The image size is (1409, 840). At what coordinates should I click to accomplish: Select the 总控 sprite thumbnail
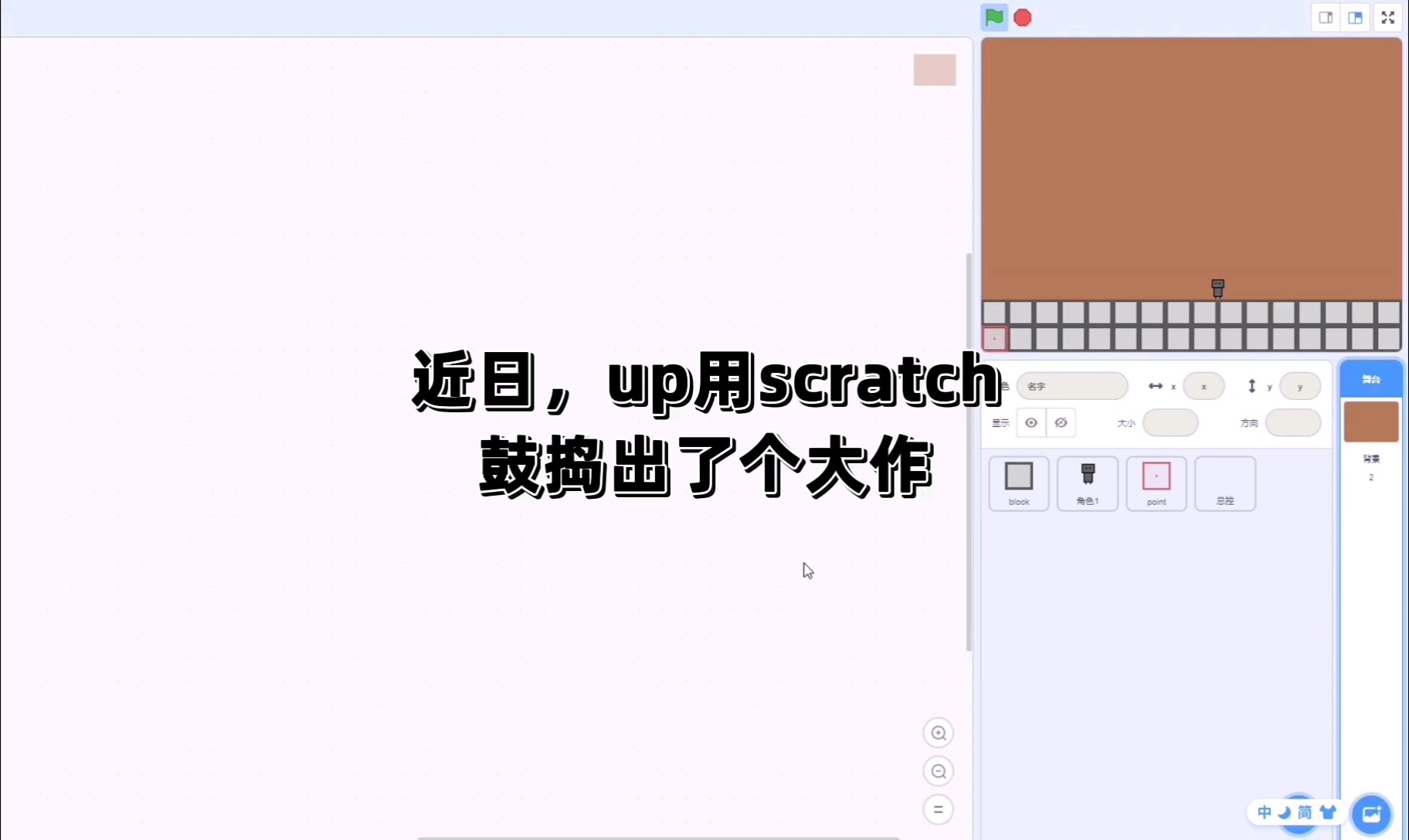pyautogui.click(x=1225, y=483)
